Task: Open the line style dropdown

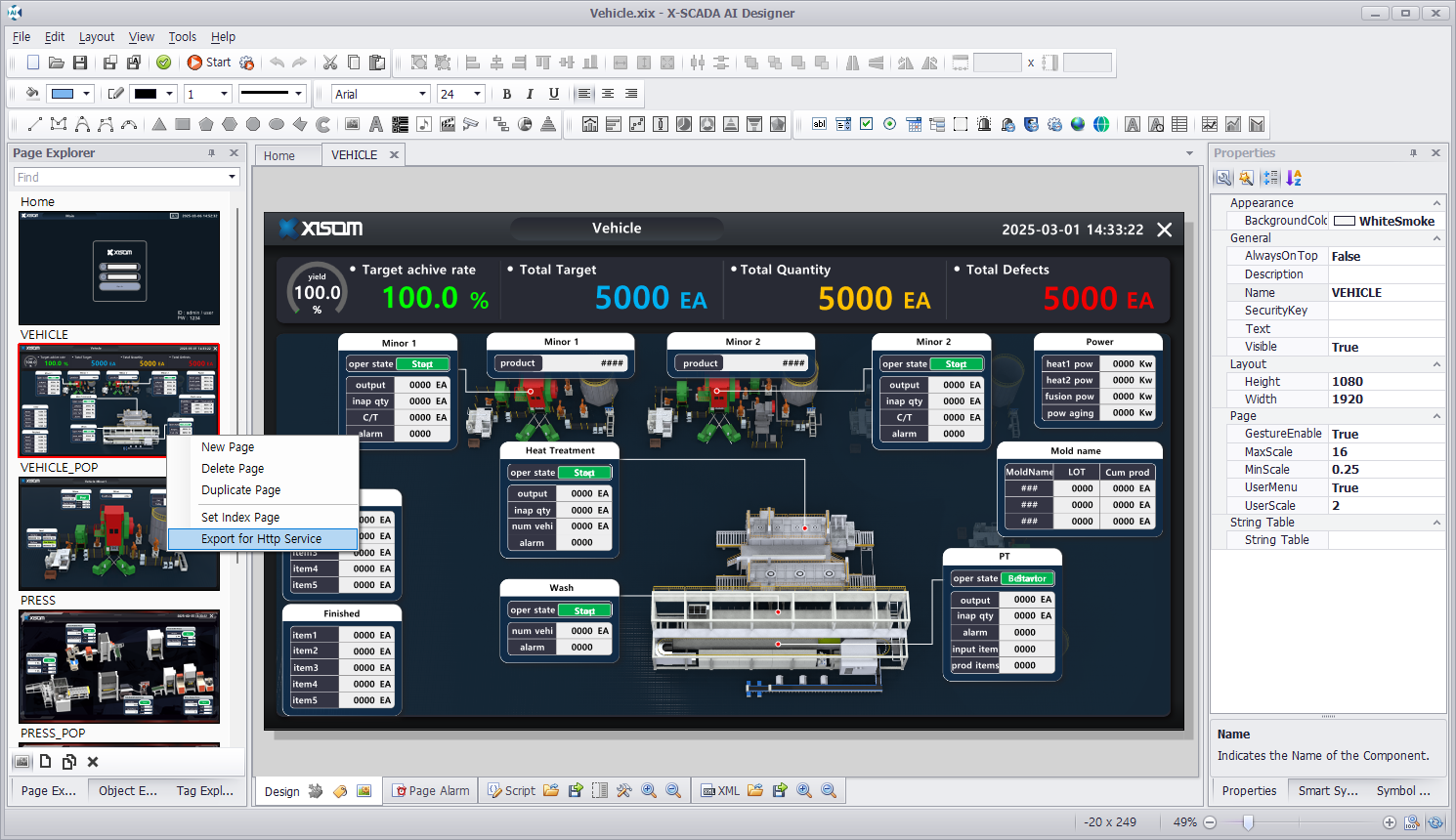Action: (298, 94)
